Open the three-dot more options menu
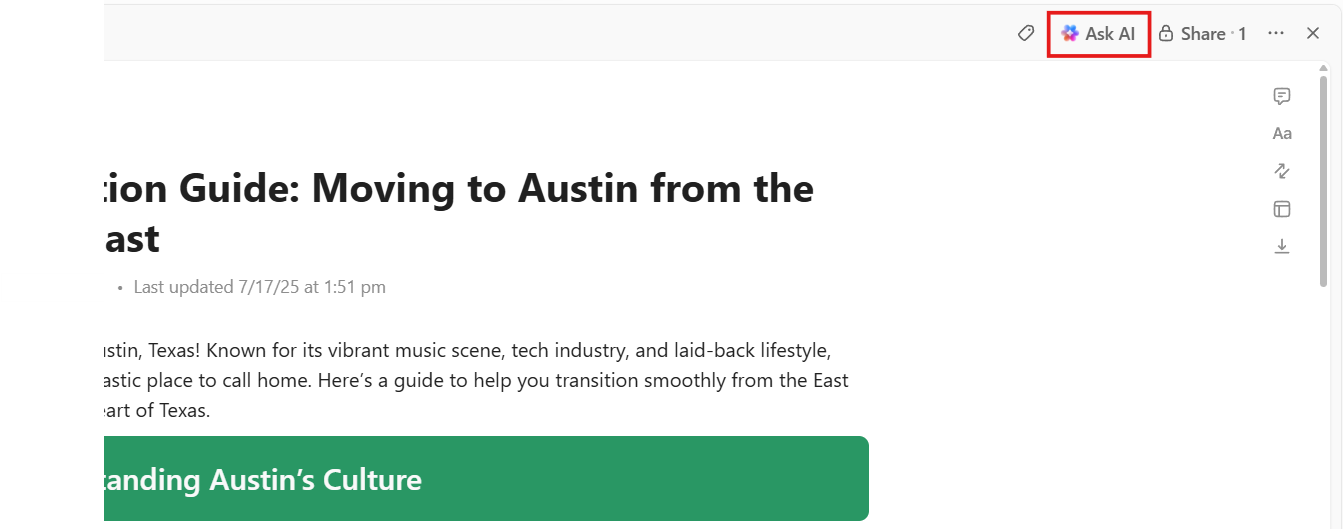Viewport: 1343px width, 529px height. coord(1275,33)
